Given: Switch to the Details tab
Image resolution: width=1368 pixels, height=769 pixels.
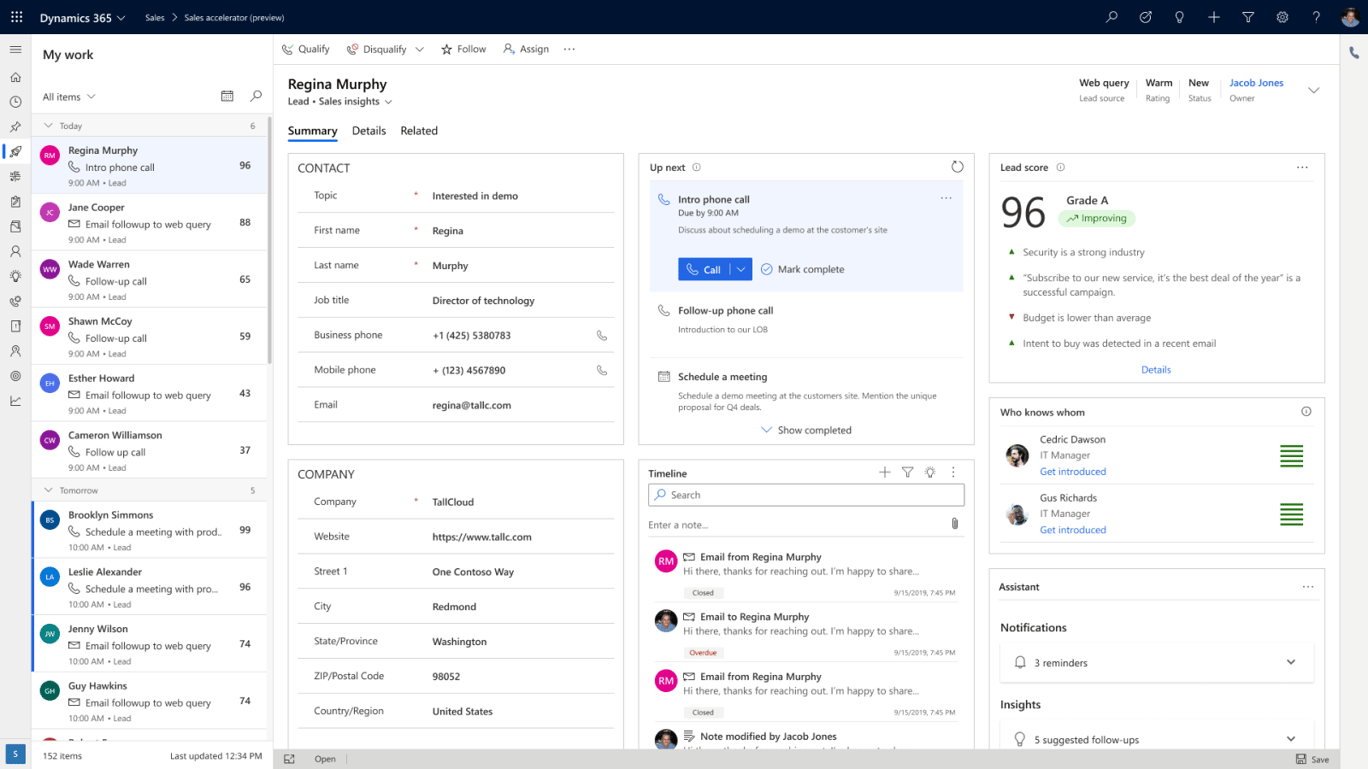Looking at the screenshot, I should click(x=369, y=131).
